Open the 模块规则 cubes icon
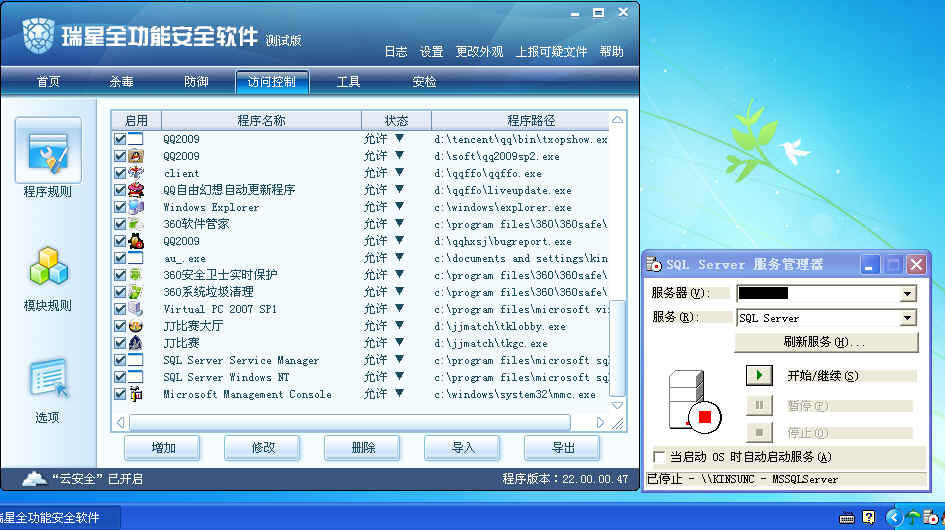Viewport: 945px width, 530px height. point(48,266)
